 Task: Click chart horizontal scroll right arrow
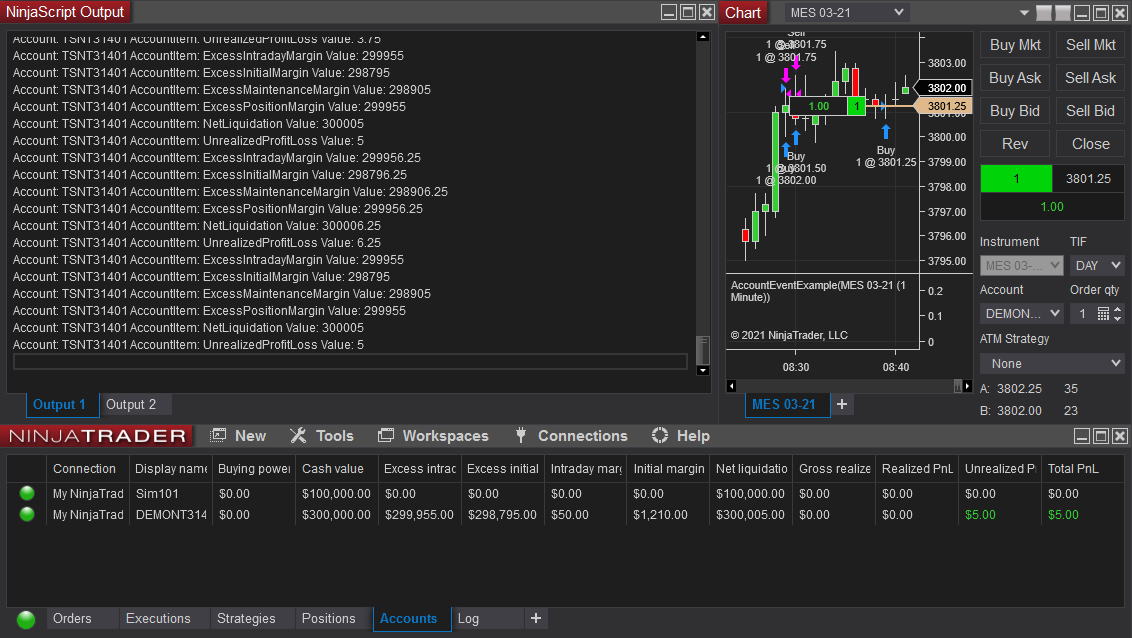pyautogui.click(x=967, y=386)
